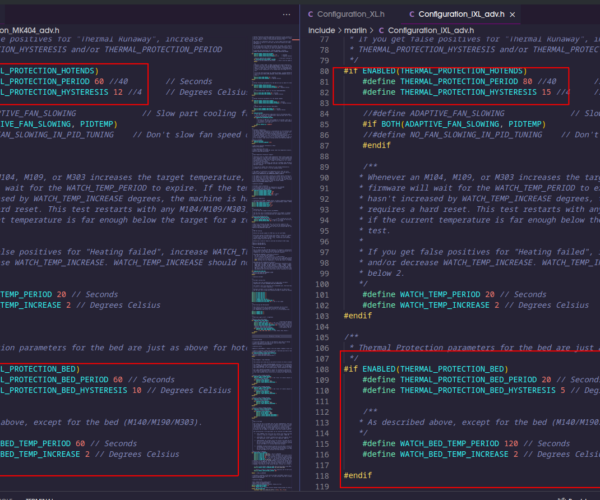
Task: Click ADAPTIVE_FAN_SLOWING comment on line 84
Action: [434, 113]
